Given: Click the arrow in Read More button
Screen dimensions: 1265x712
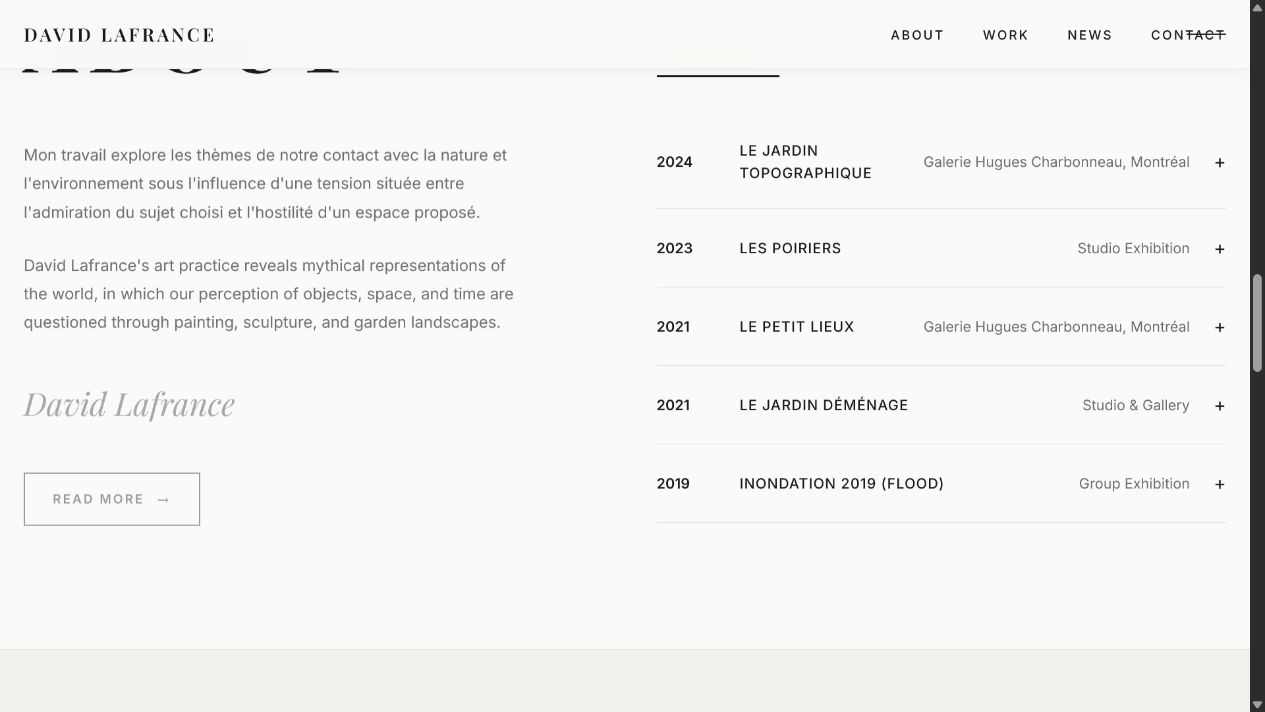Looking at the screenshot, I should (x=163, y=500).
